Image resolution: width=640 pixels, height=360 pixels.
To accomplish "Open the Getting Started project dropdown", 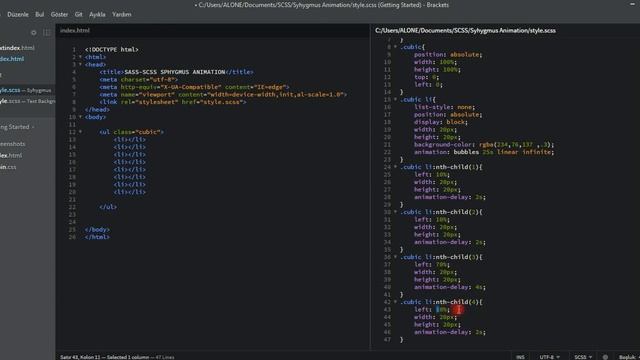I will tap(17, 127).
